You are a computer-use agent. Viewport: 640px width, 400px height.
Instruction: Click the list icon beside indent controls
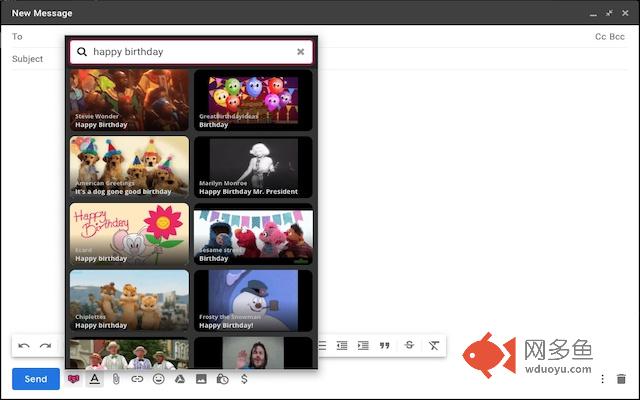pos(322,346)
